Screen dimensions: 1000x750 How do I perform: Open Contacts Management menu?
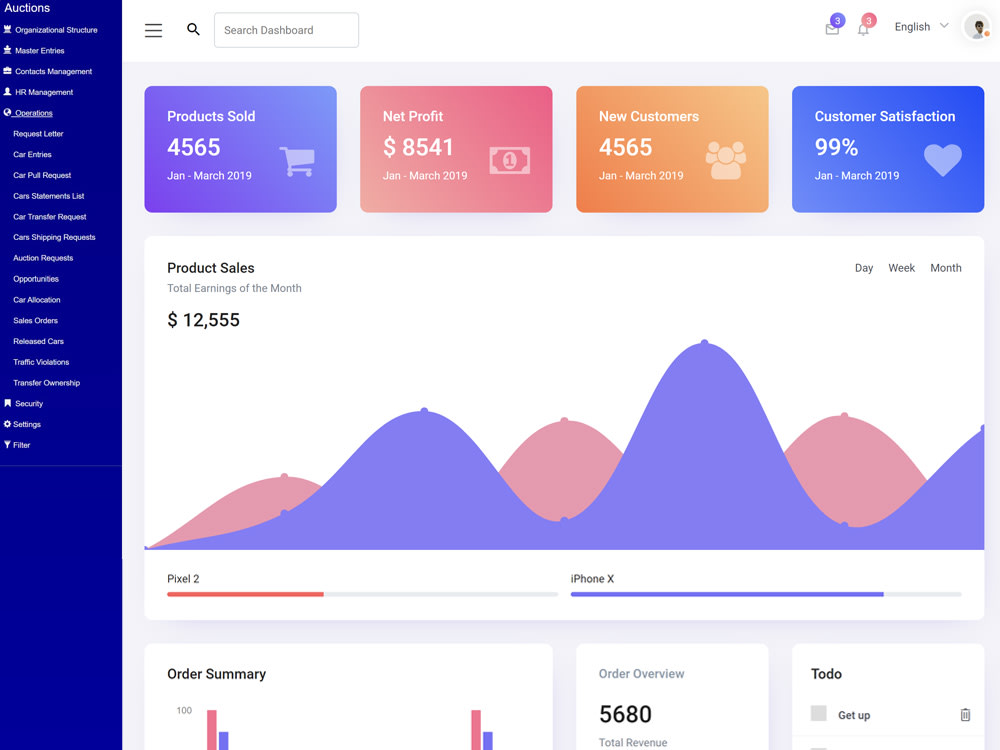(54, 71)
